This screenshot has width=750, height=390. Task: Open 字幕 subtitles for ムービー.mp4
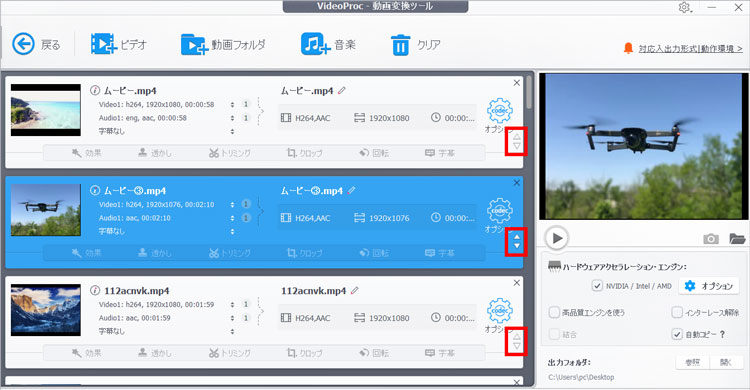(440, 153)
